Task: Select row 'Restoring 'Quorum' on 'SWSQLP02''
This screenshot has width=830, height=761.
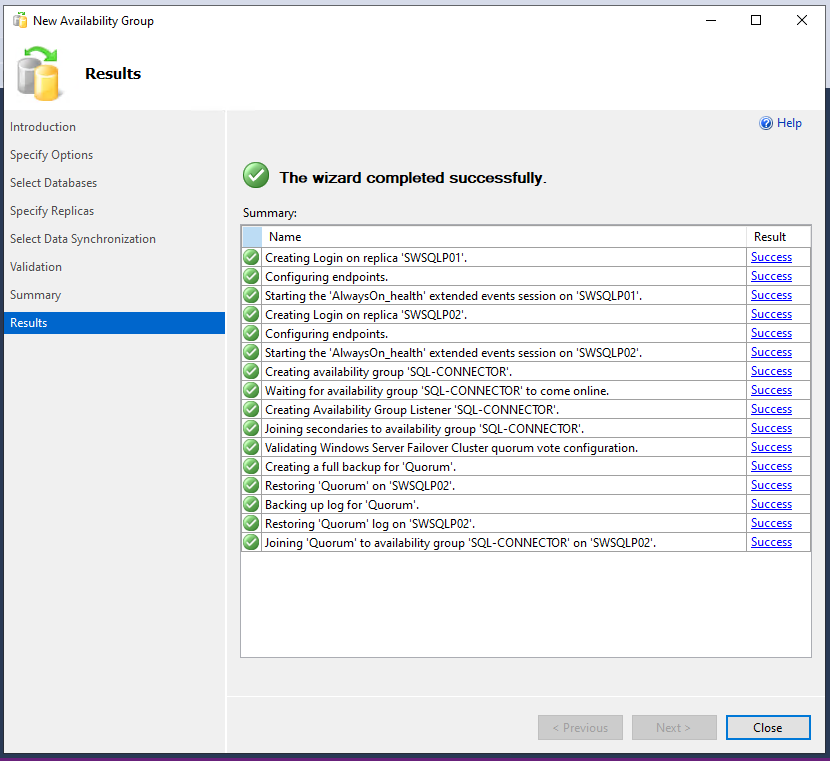Action: tap(526, 485)
